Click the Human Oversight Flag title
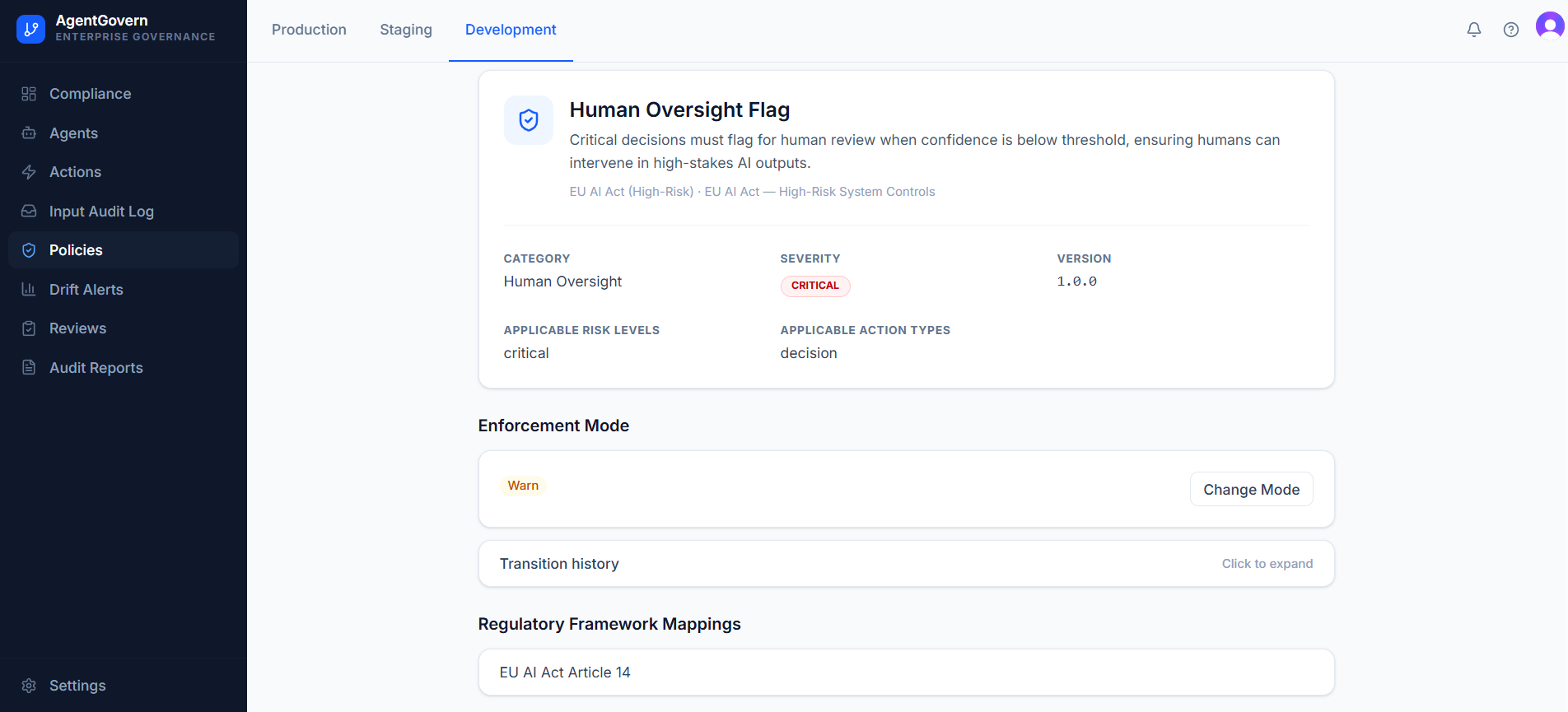 679,109
